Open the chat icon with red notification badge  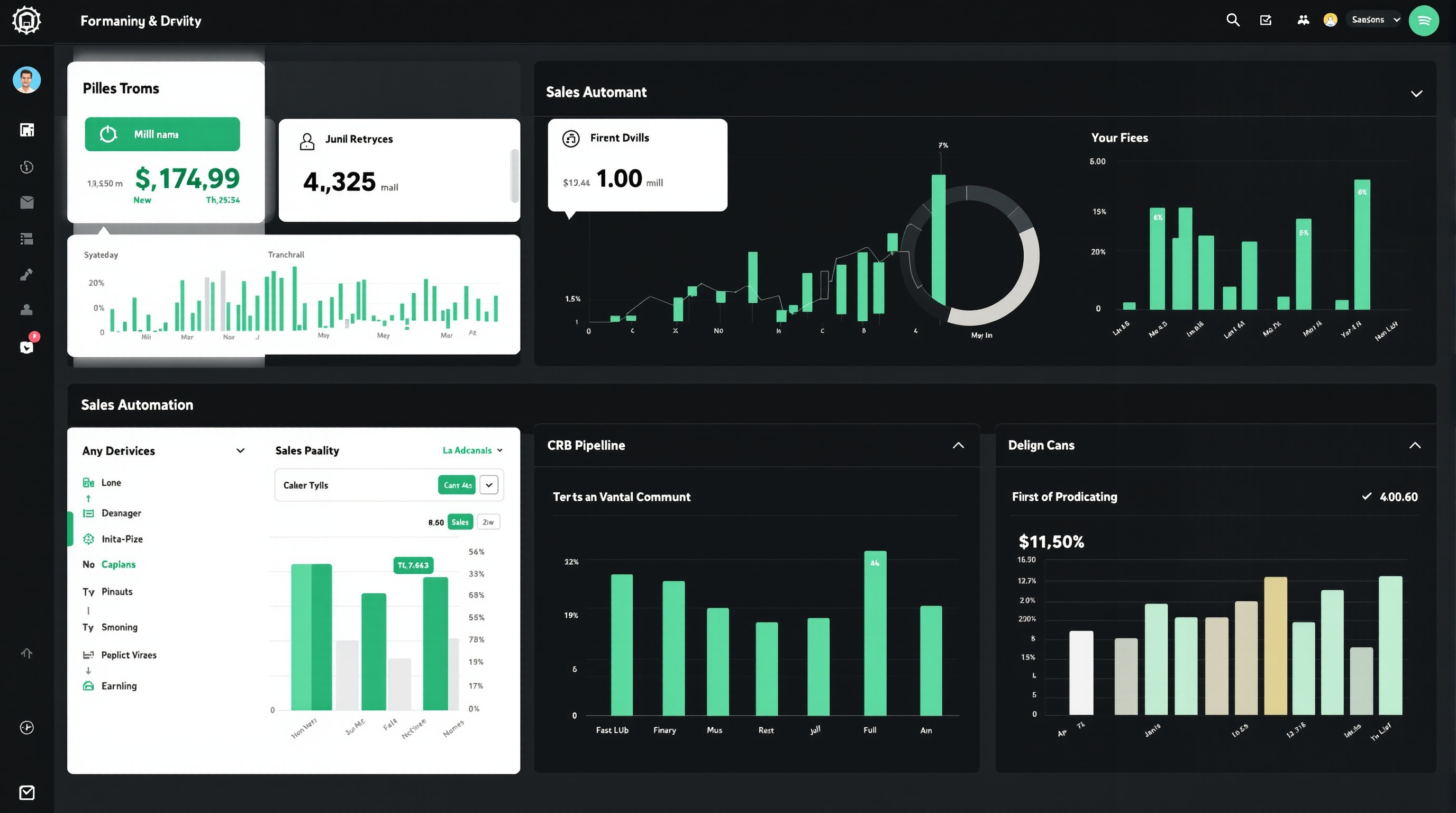point(26,347)
